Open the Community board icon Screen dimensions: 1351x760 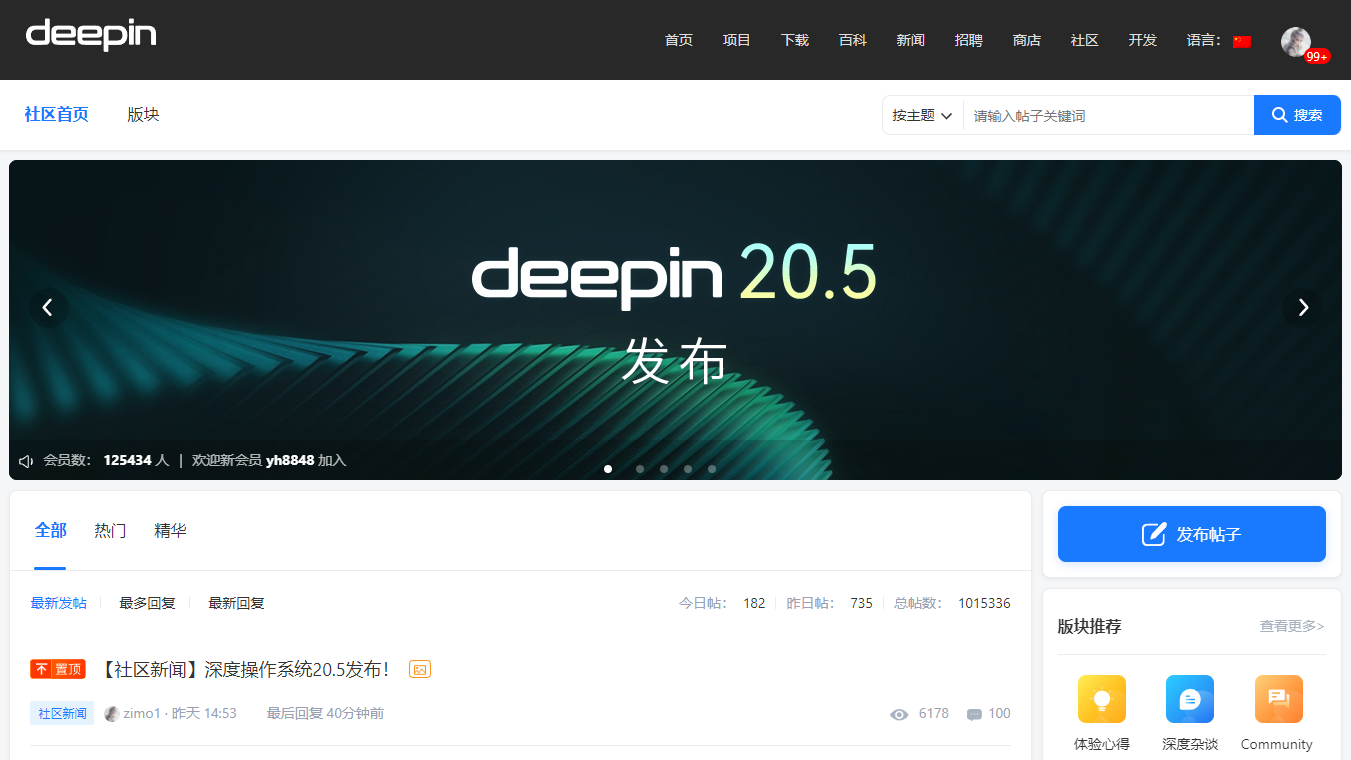click(1279, 699)
